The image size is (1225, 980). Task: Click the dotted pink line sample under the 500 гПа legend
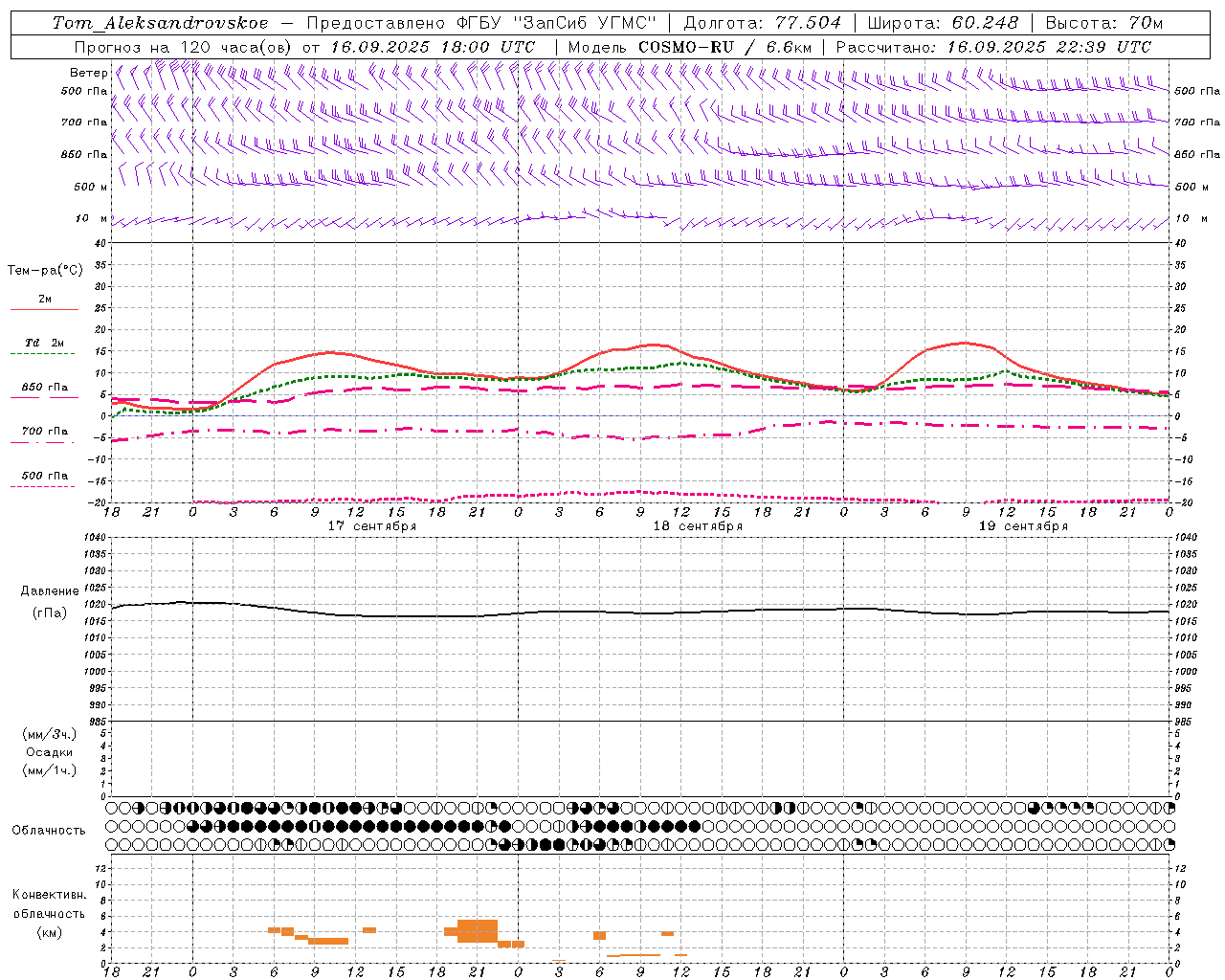42,487
